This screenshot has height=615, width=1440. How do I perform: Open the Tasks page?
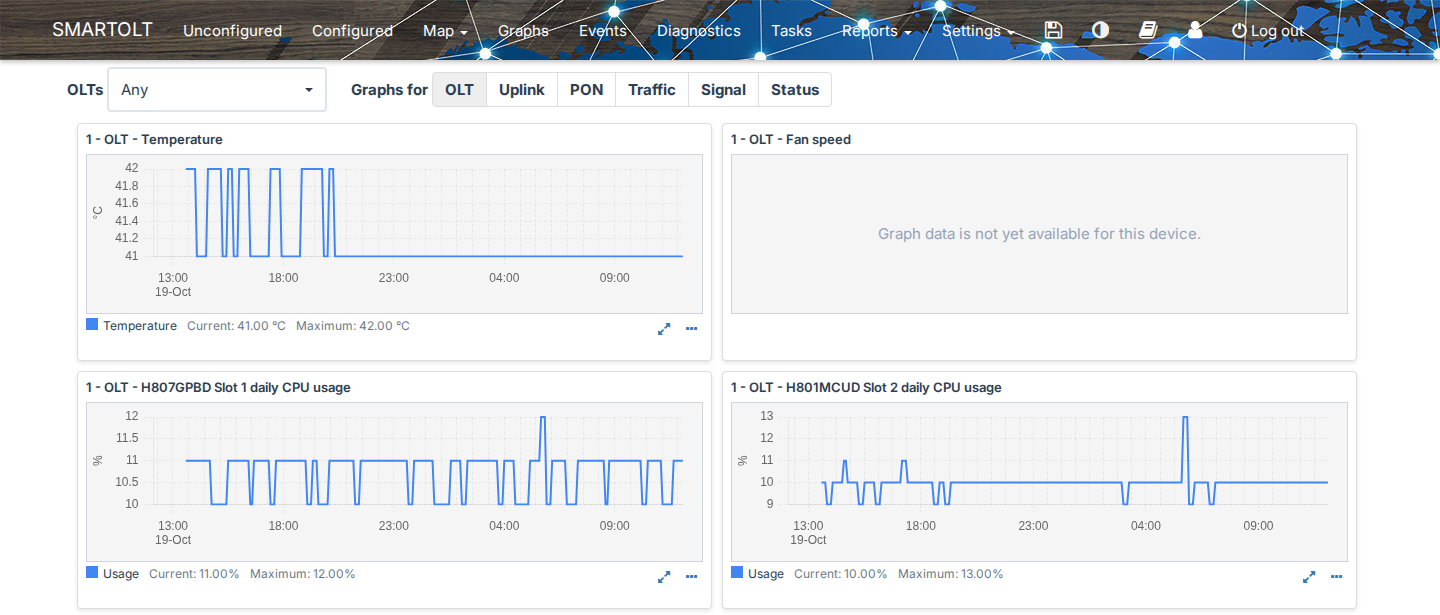[x=791, y=31]
